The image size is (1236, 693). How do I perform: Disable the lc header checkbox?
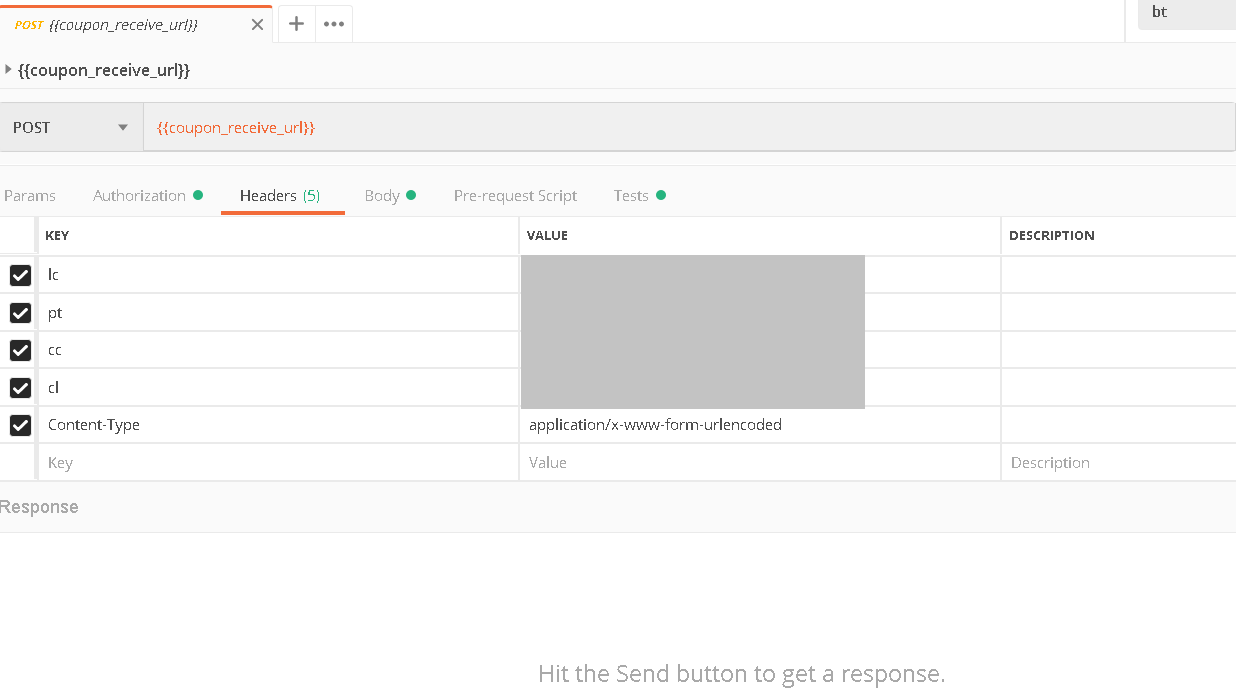(20, 274)
